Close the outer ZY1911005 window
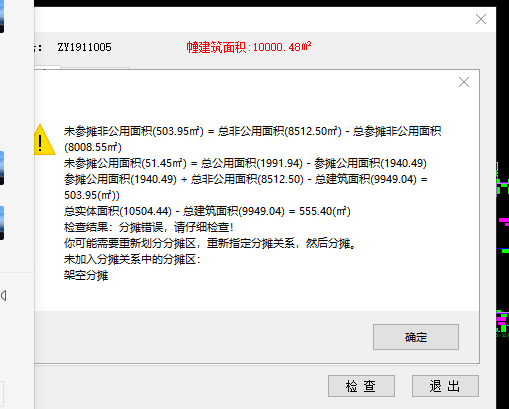 click(481, 19)
